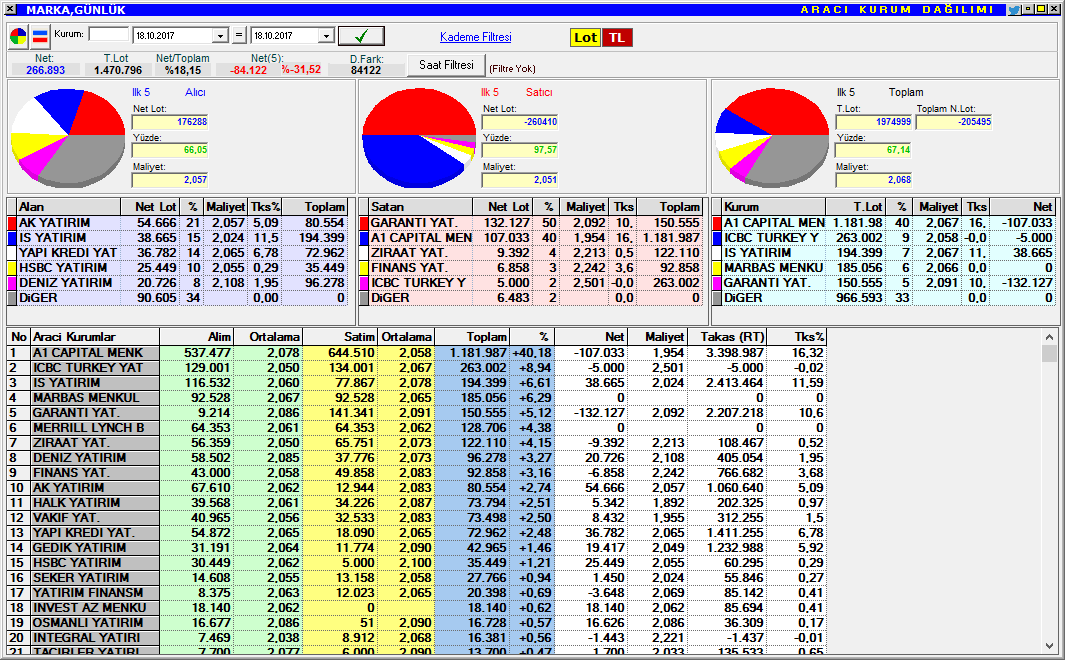The height and width of the screenshot is (660, 1065).
Task: Select HALK YATIRIM row
Action: (416, 502)
